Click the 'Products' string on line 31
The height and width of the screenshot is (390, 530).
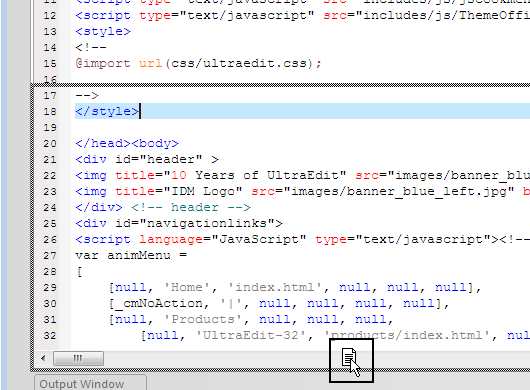coord(203,319)
